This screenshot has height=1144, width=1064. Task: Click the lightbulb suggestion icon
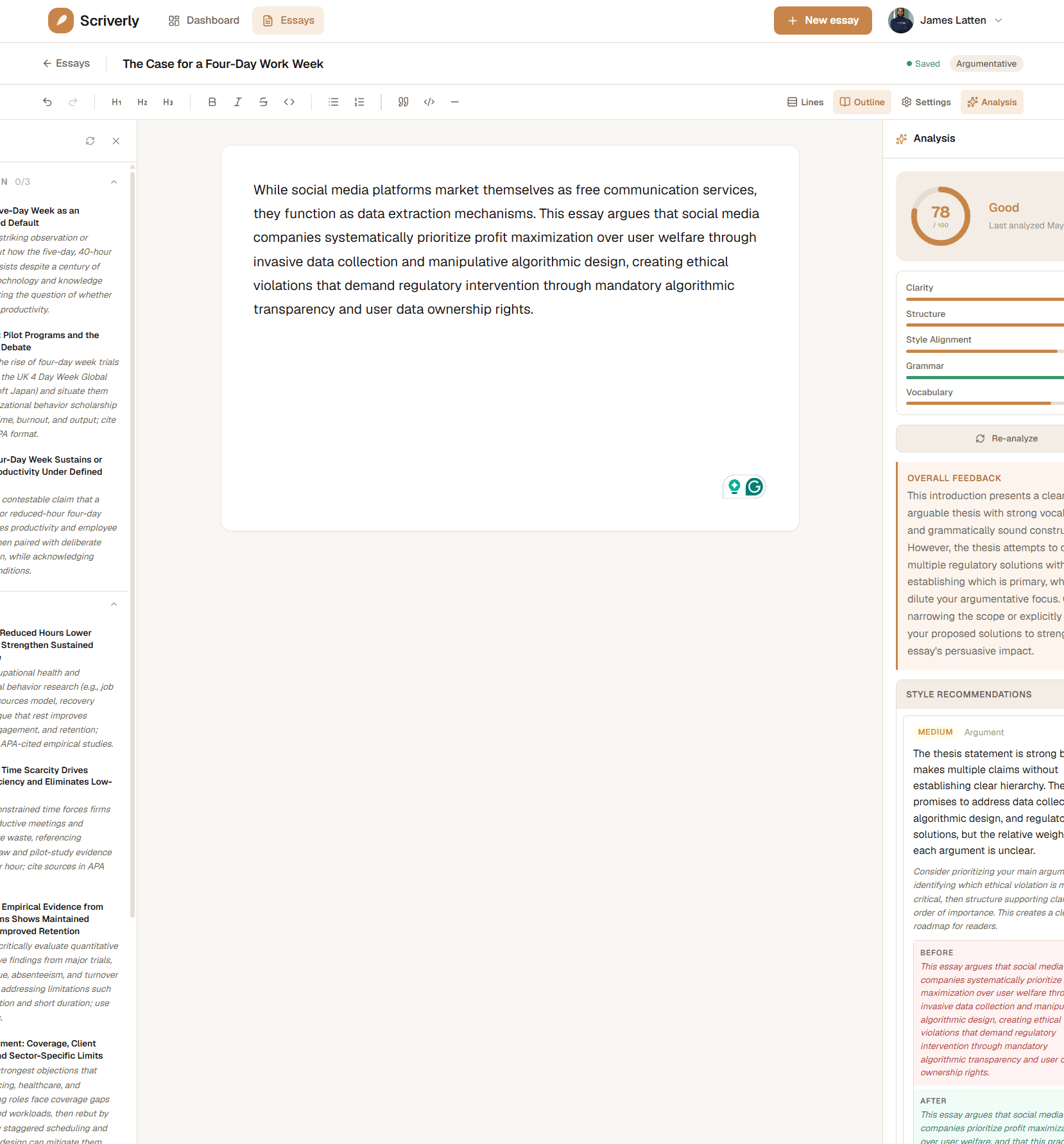tap(734, 487)
